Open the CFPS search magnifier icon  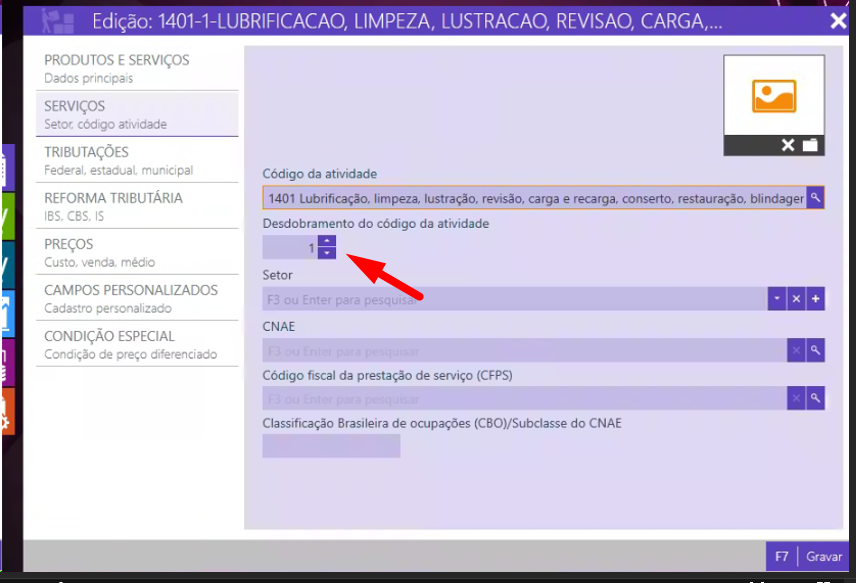point(815,398)
